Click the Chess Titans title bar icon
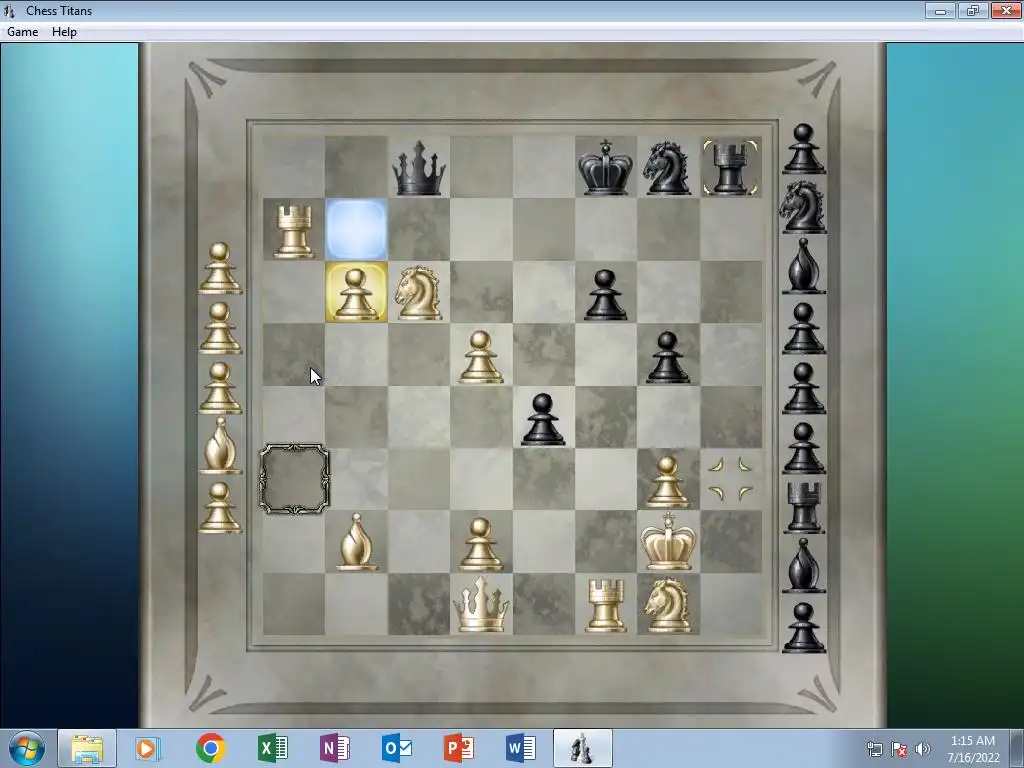Screen dimensions: 1024x768 tap(8, 10)
